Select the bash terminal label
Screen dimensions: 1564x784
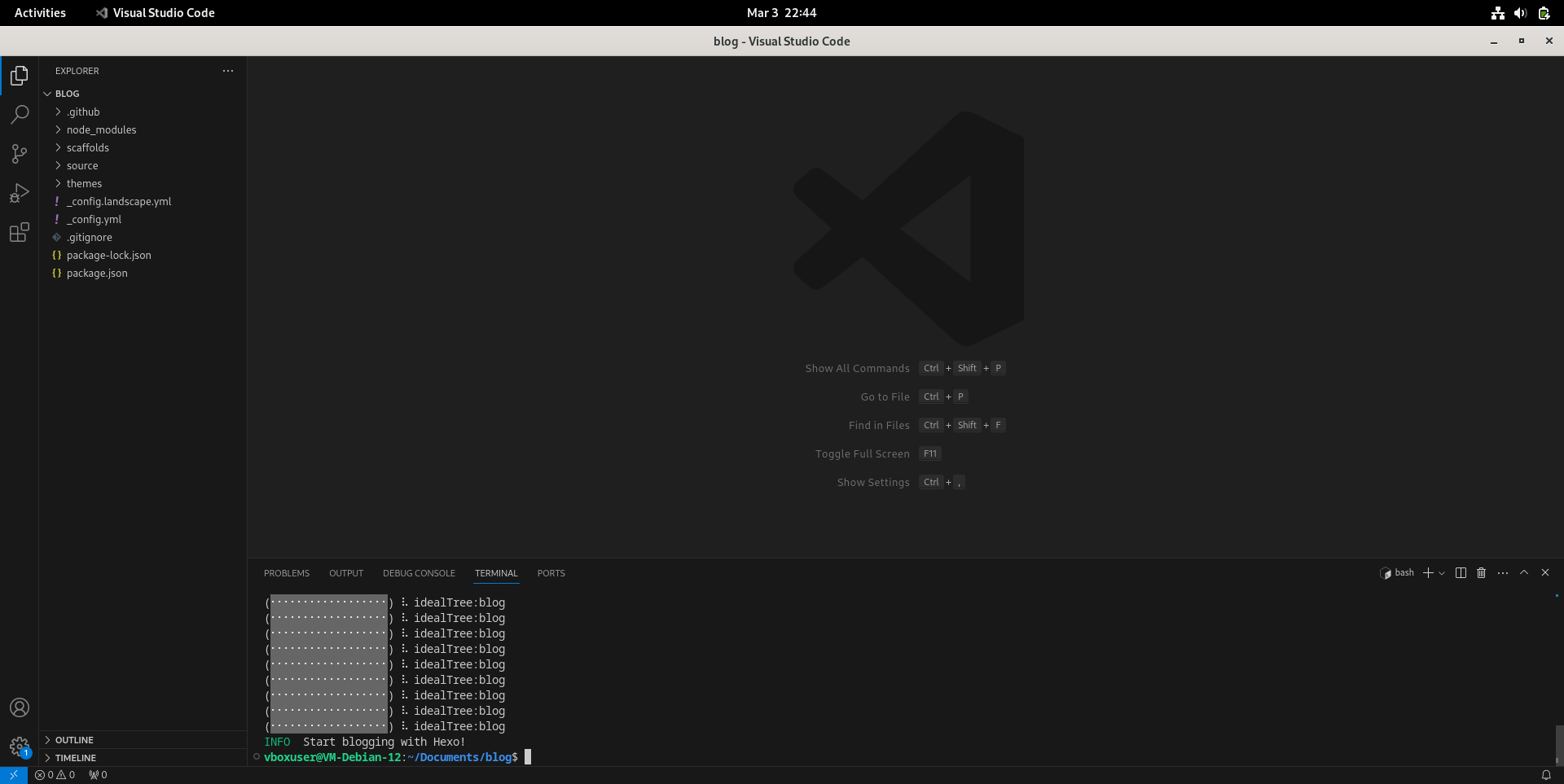tap(1397, 573)
